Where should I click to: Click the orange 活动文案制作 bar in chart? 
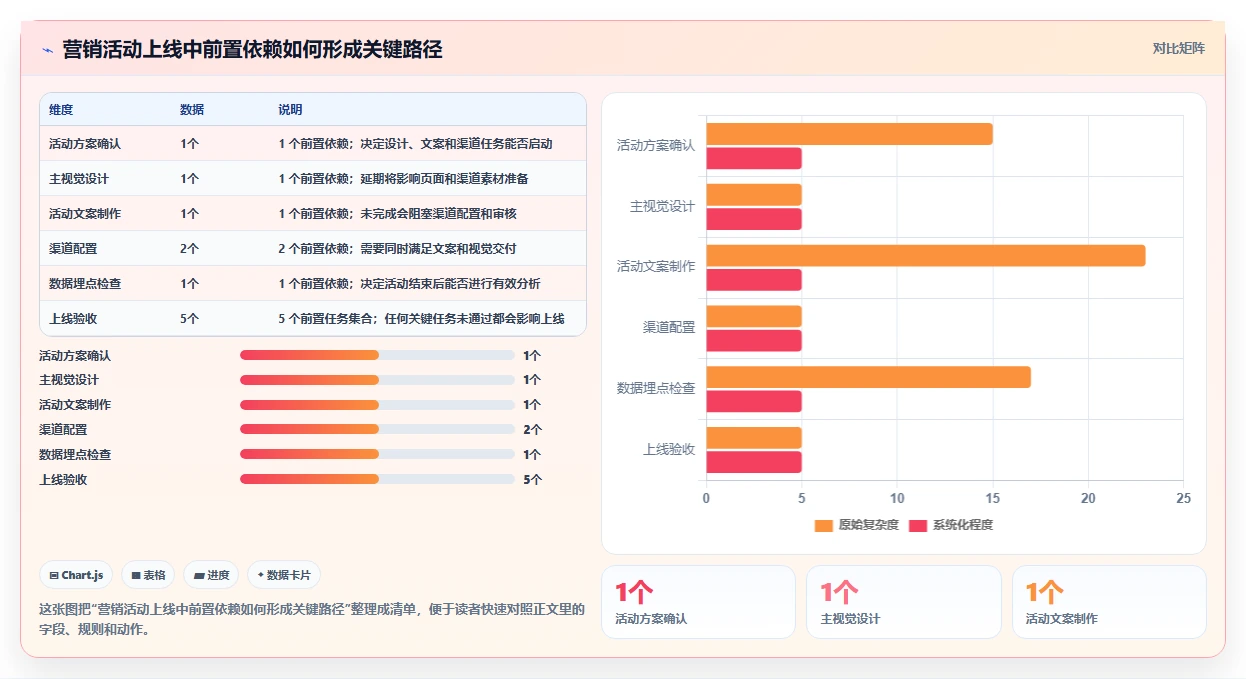[926, 256]
